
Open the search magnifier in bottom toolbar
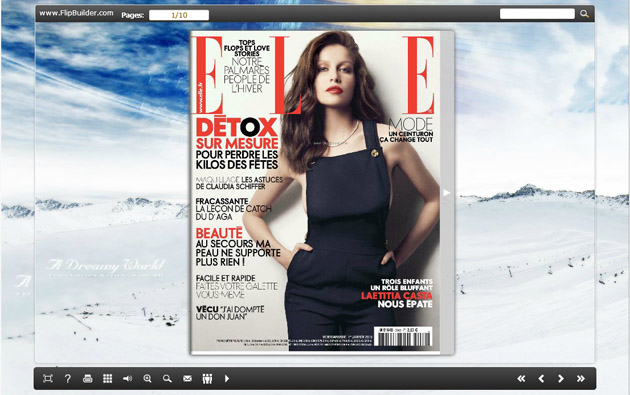(x=167, y=379)
